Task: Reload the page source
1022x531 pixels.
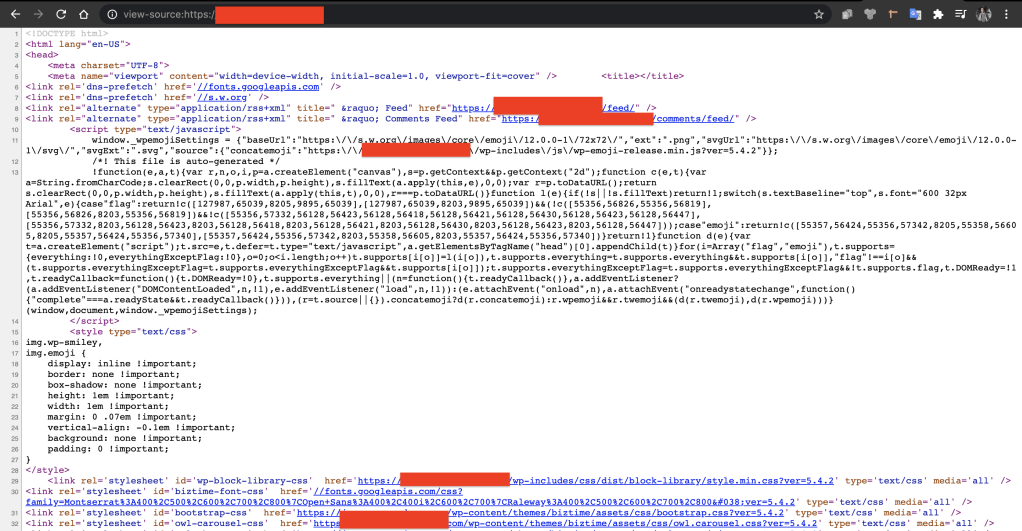Action: pyautogui.click(x=62, y=15)
